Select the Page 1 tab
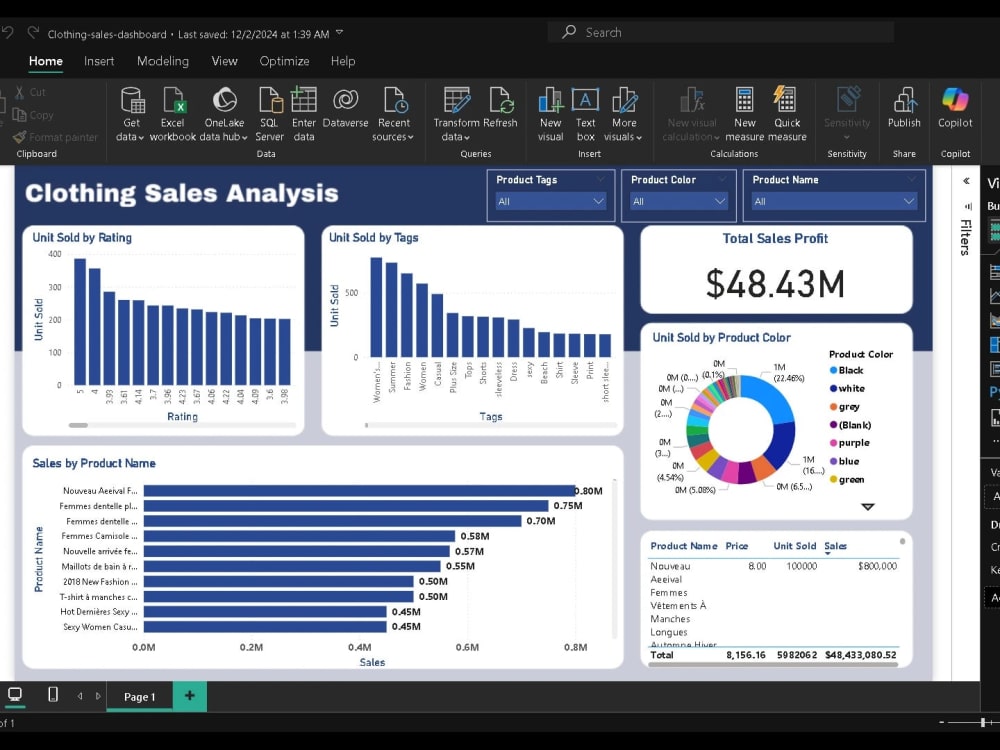1000x750 pixels. (140, 696)
